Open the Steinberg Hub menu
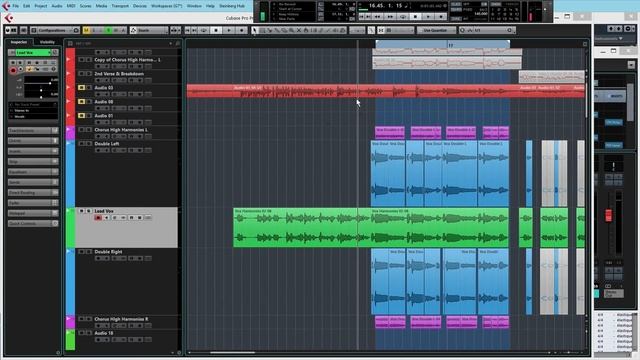 (x=232, y=6)
